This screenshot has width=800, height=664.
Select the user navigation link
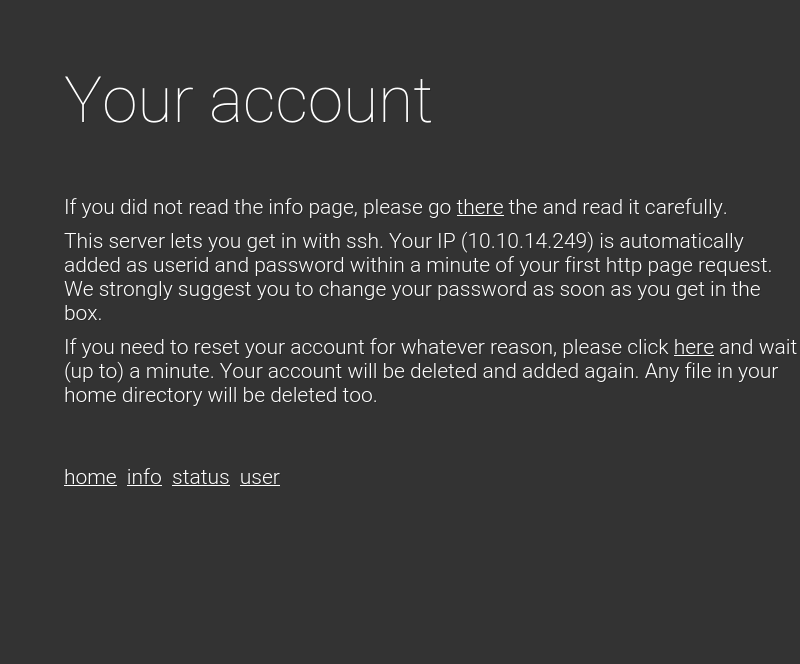coord(260,477)
